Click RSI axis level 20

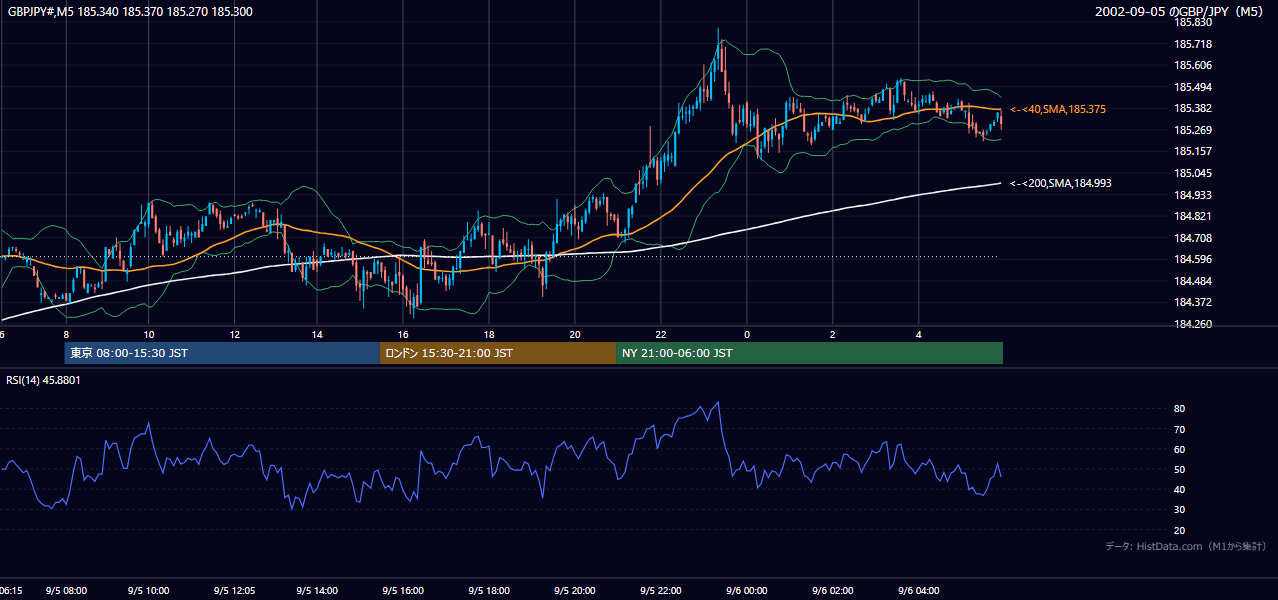(x=1180, y=531)
